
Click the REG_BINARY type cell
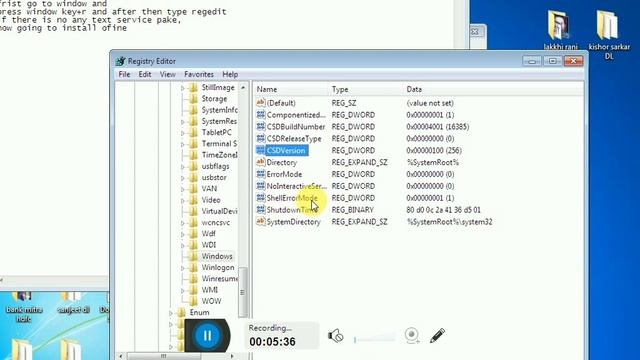[353, 210]
